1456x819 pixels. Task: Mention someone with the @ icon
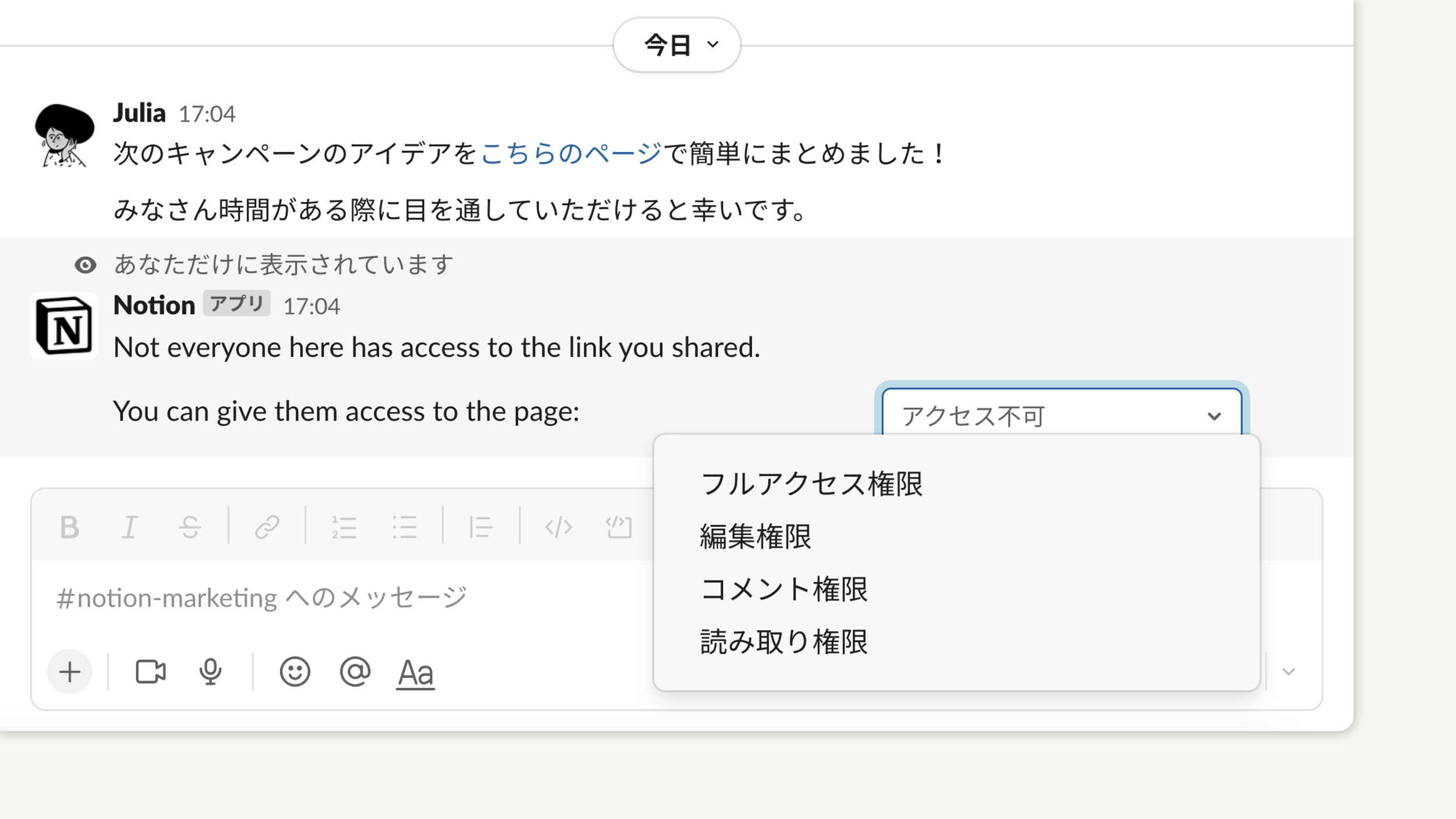pos(354,671)
